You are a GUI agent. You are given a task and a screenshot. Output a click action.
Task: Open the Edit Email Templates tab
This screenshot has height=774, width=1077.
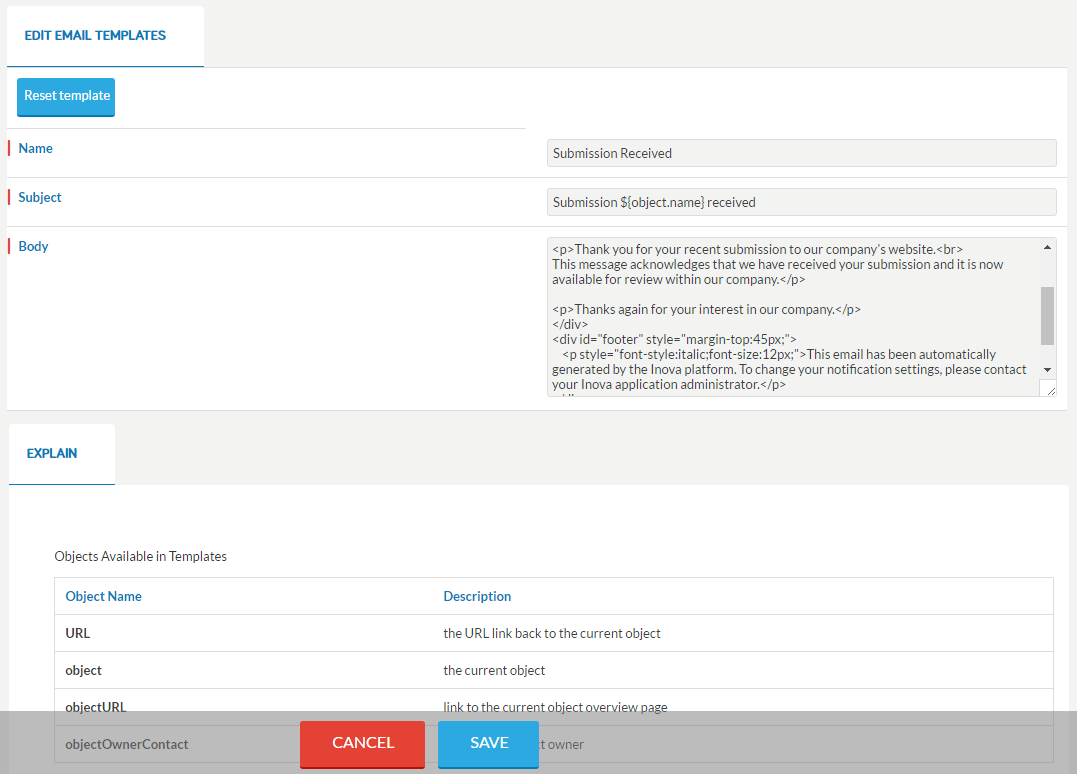point(105,36)
